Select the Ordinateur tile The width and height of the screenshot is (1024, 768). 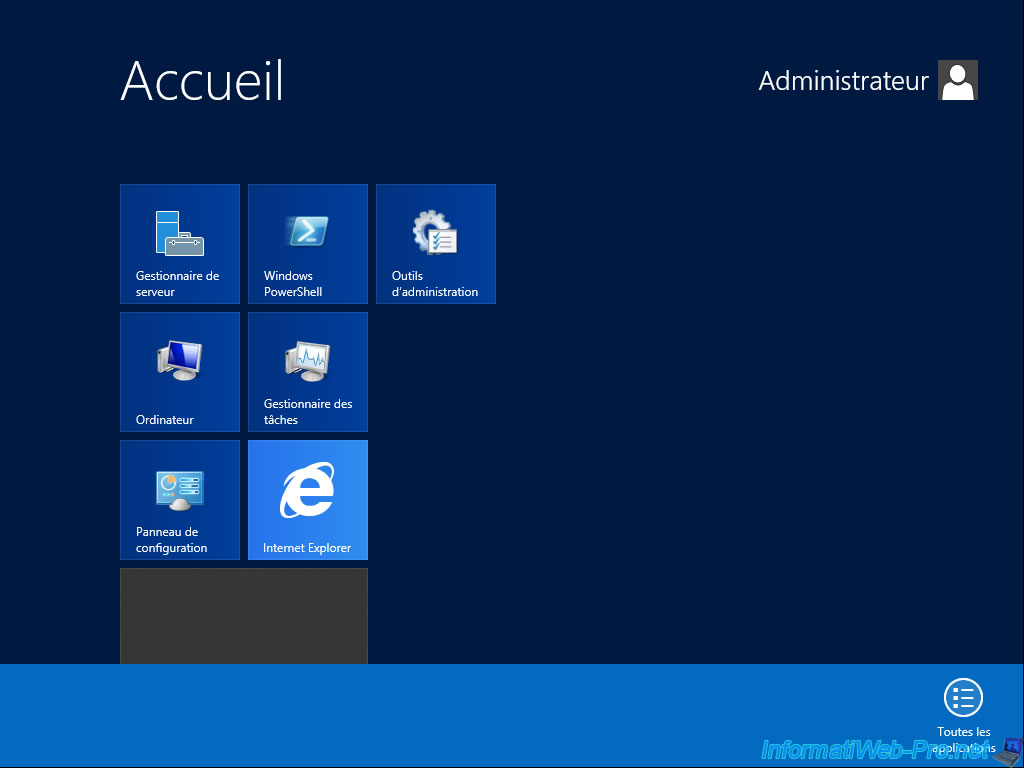tap(180, 372)
